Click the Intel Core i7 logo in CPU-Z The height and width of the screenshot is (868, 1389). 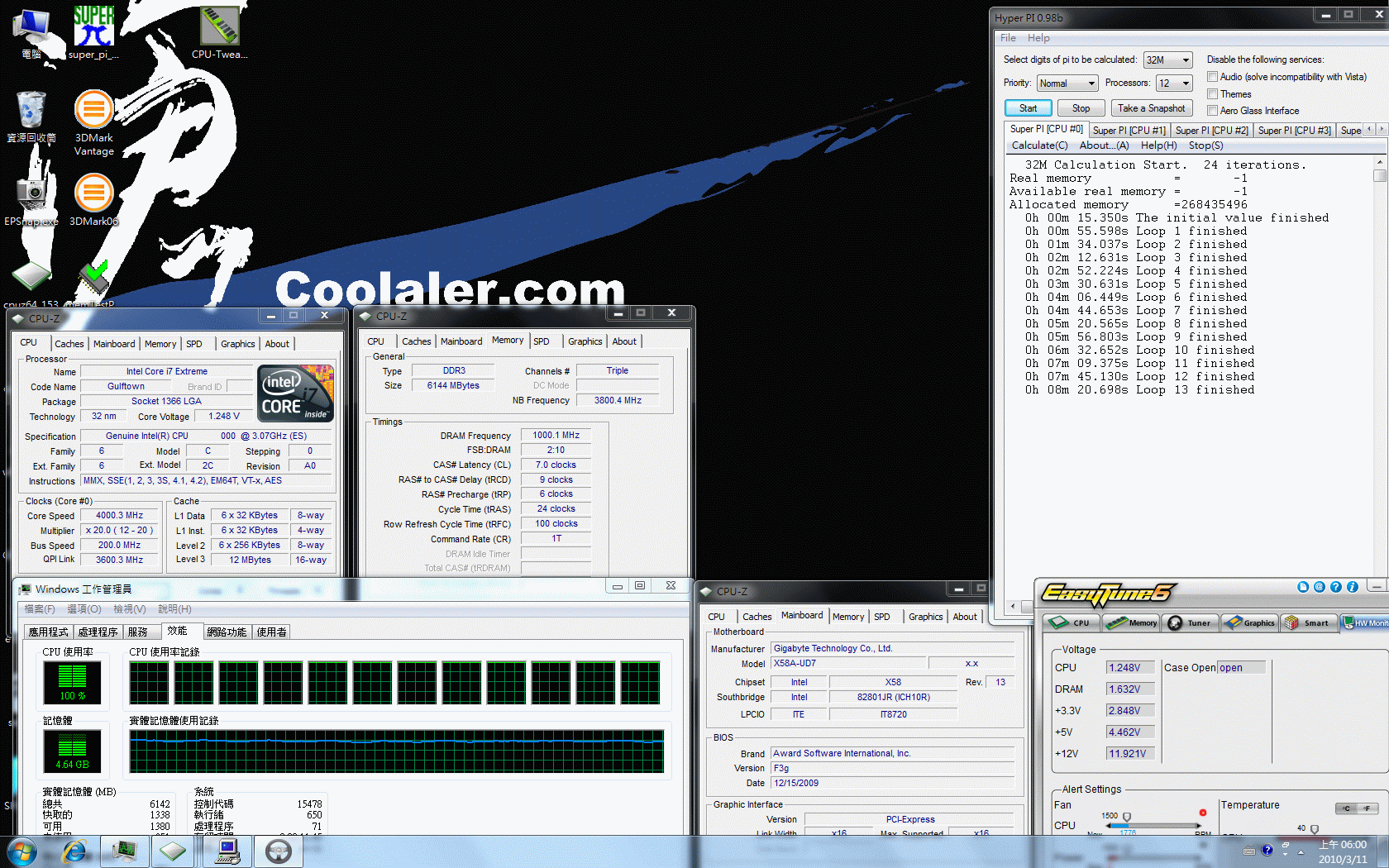pos(296,393)
